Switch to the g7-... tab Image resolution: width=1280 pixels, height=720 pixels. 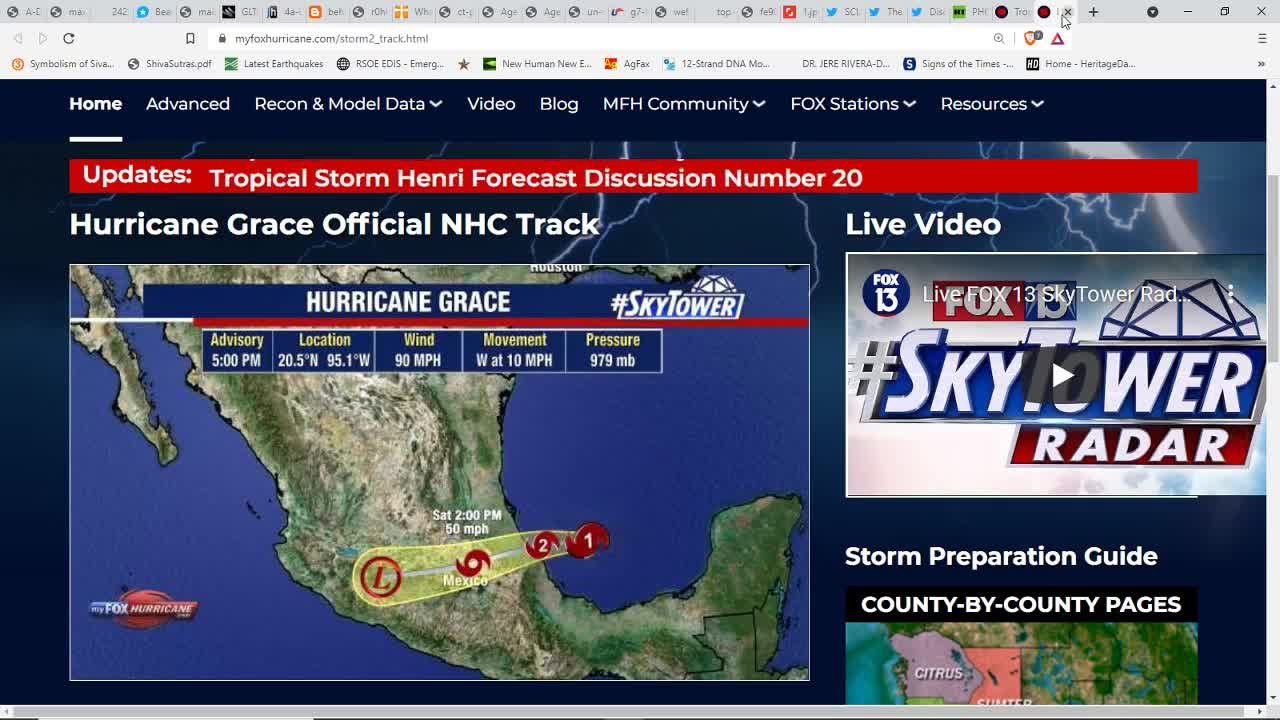[x=628, y=12]
